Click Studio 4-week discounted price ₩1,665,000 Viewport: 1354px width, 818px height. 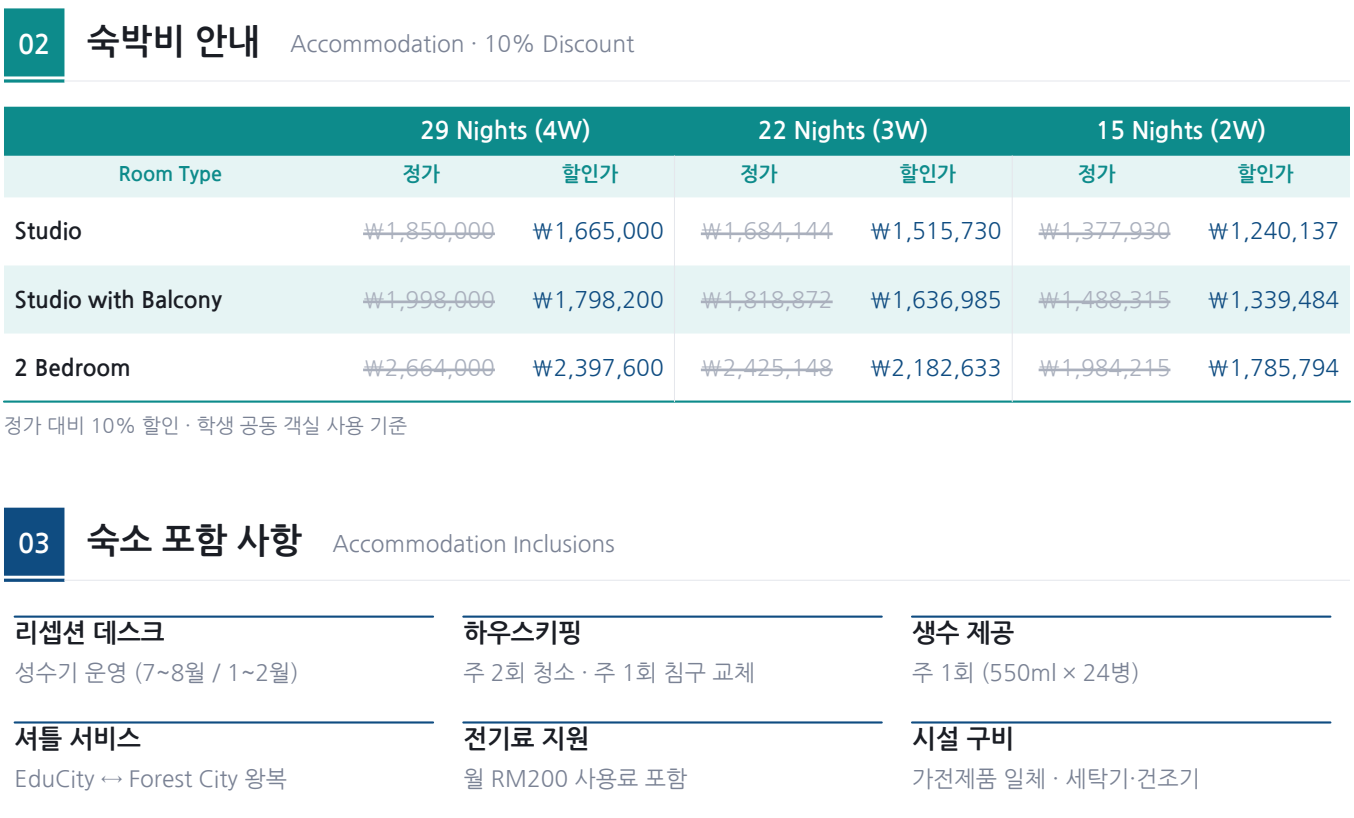tap(598, 231)
